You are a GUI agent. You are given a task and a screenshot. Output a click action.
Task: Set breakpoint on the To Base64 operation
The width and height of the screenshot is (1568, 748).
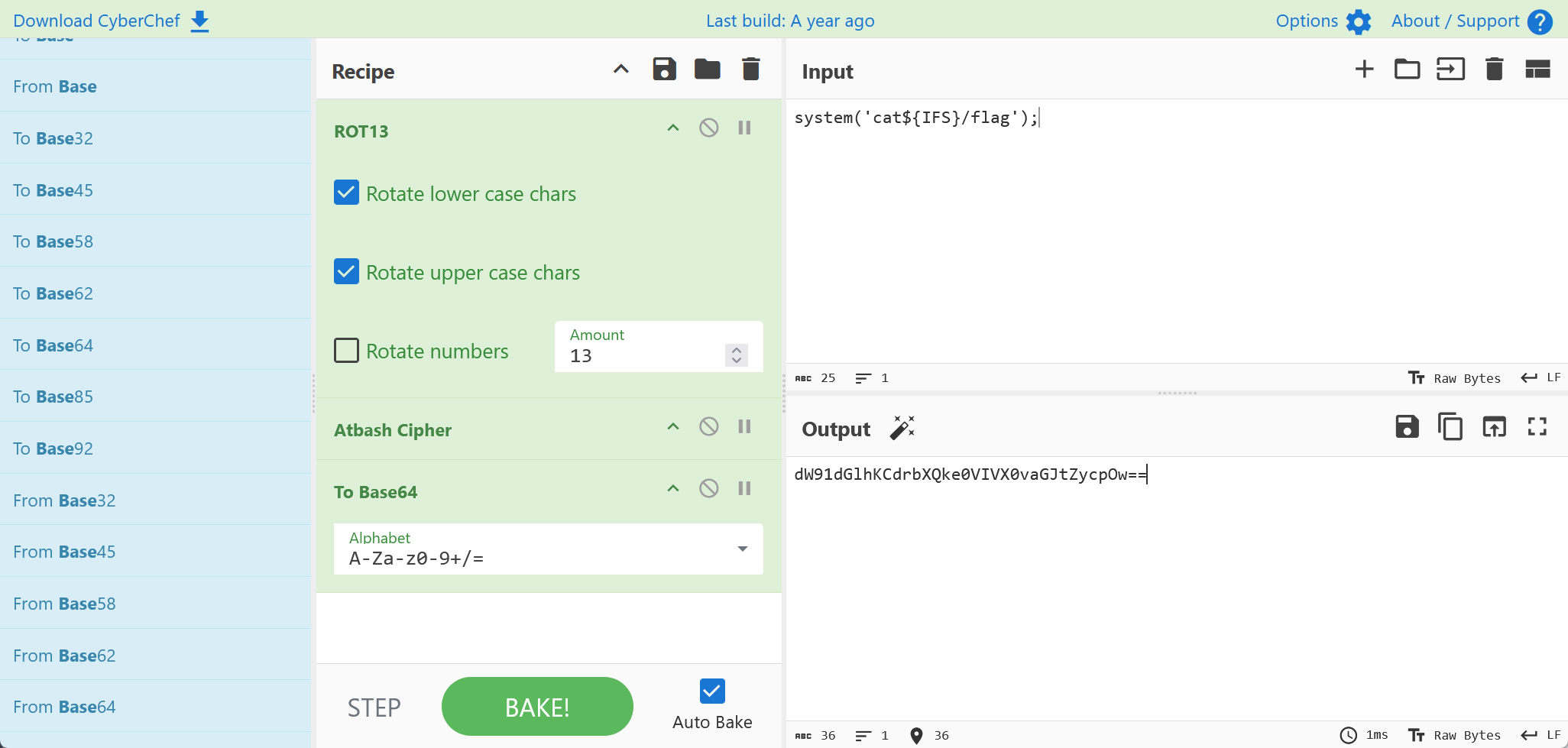(x=744, y=489)
